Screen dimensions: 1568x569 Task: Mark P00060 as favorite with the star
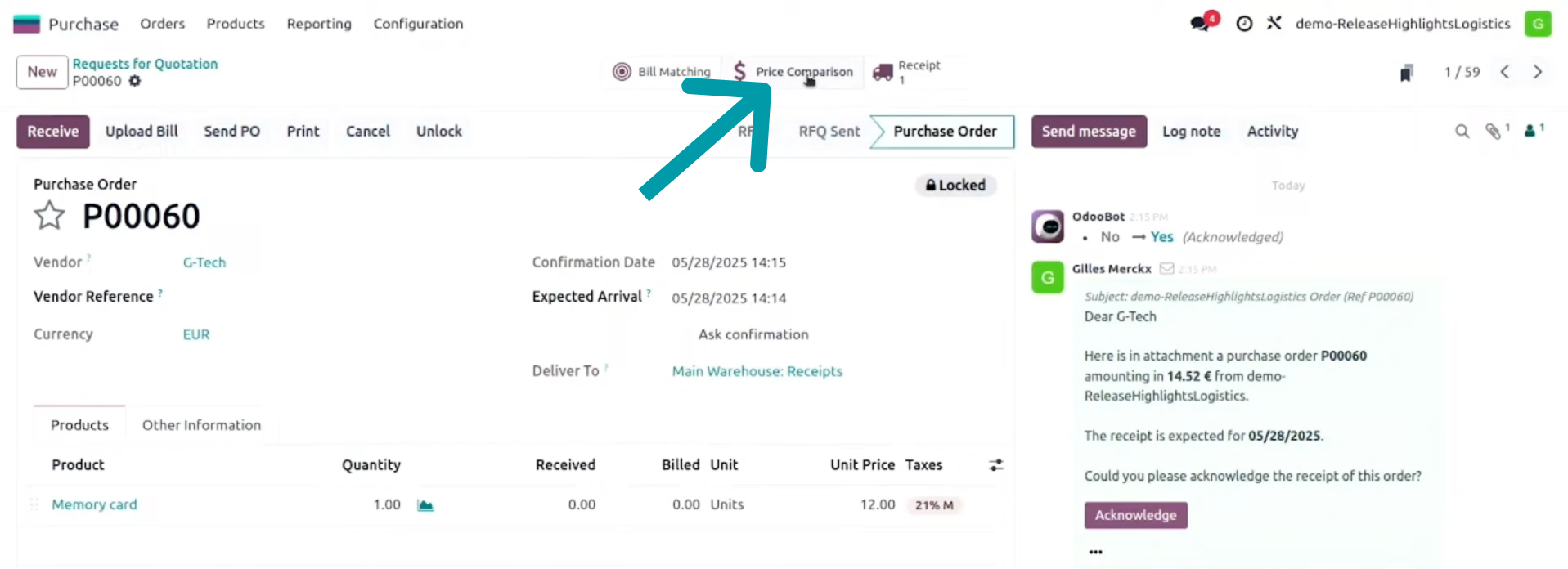click(49, 216)
